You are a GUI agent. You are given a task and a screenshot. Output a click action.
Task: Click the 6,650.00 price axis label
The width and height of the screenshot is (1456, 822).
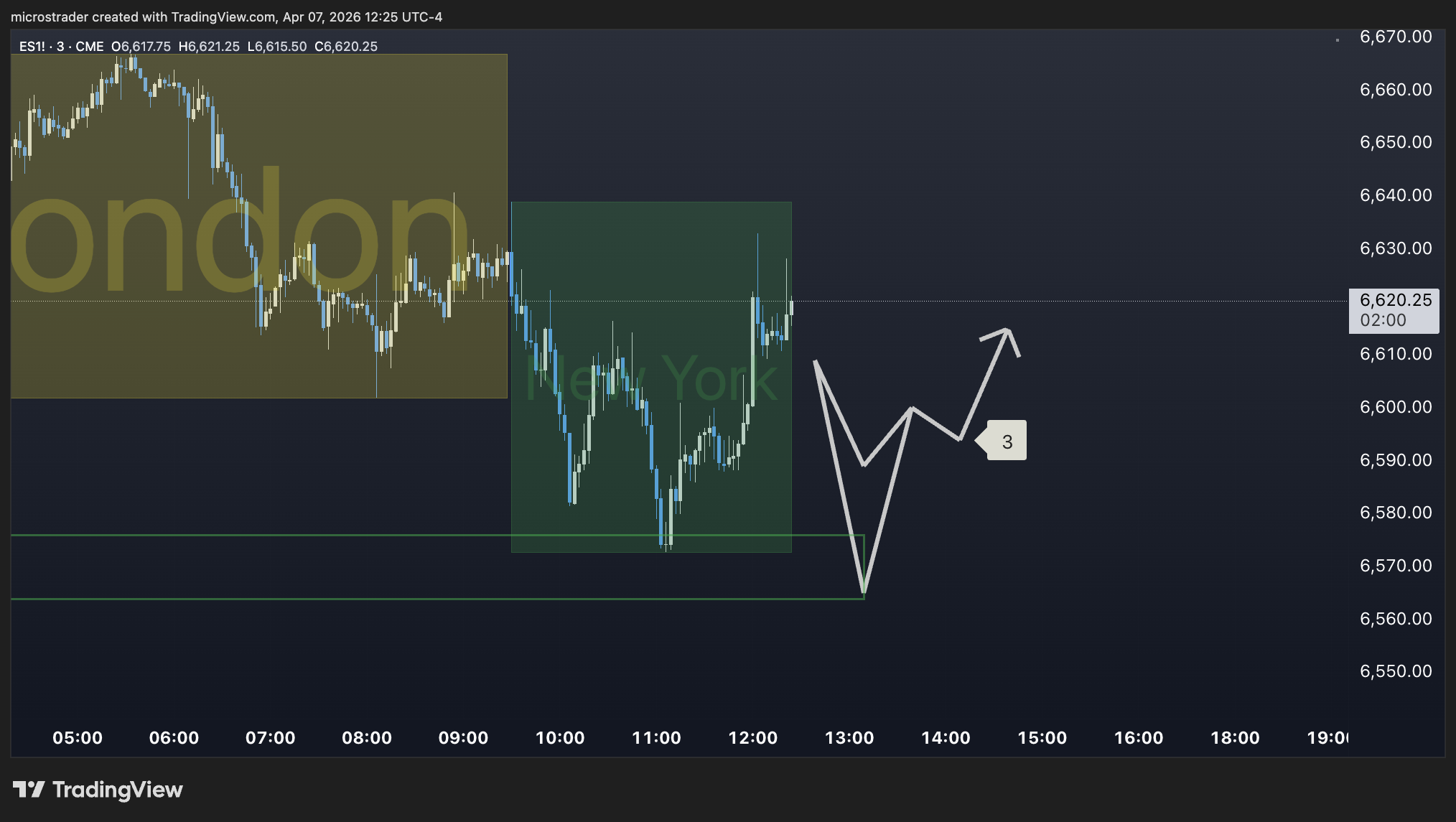pos(1396,142)
